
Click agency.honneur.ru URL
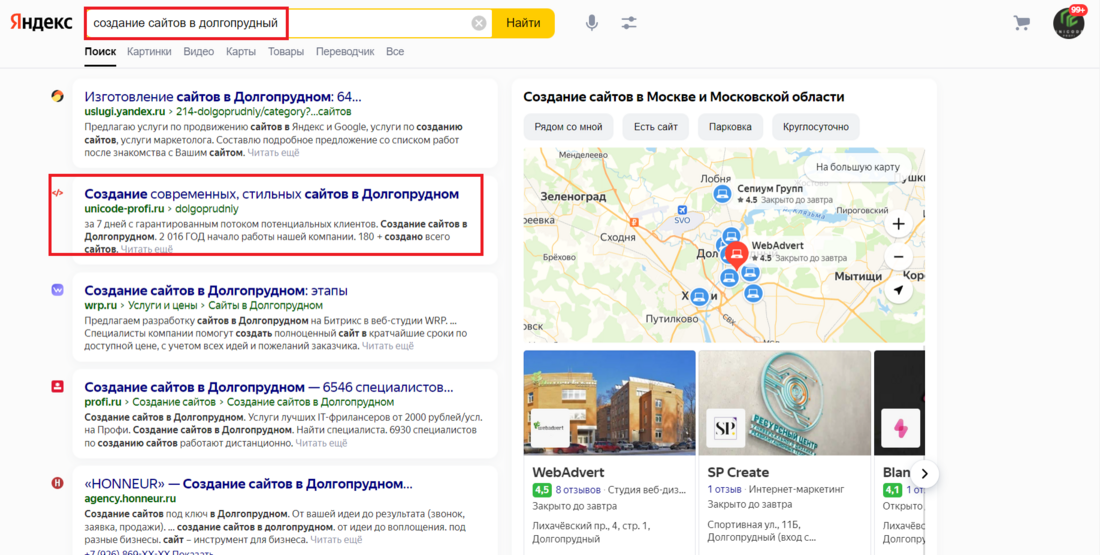(130, 499)
